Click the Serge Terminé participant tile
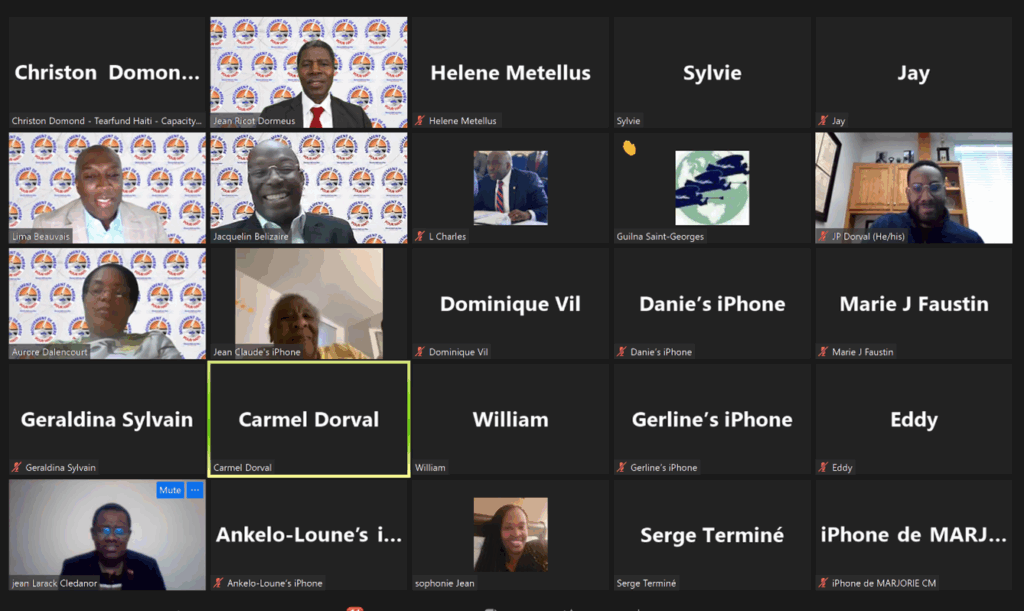1024x611 pixels. tap(712, 535)
